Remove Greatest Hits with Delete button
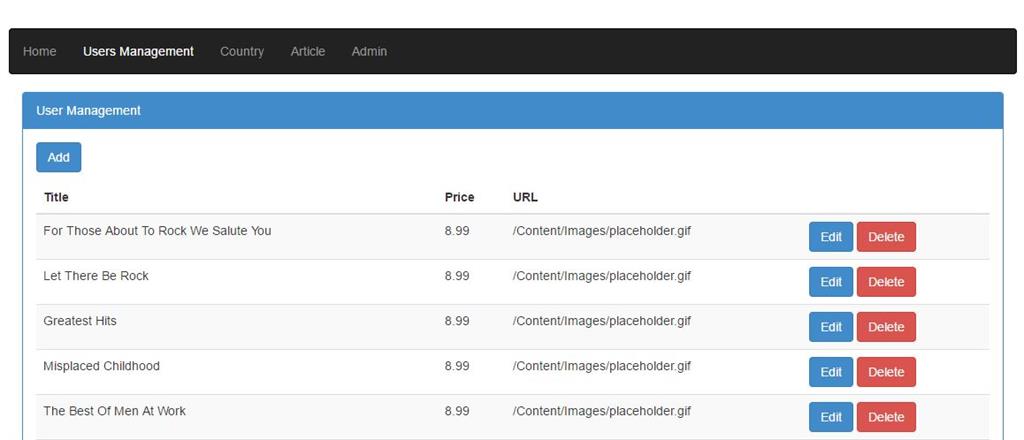Screen dimensions: 1024x440 pos(886,327)
